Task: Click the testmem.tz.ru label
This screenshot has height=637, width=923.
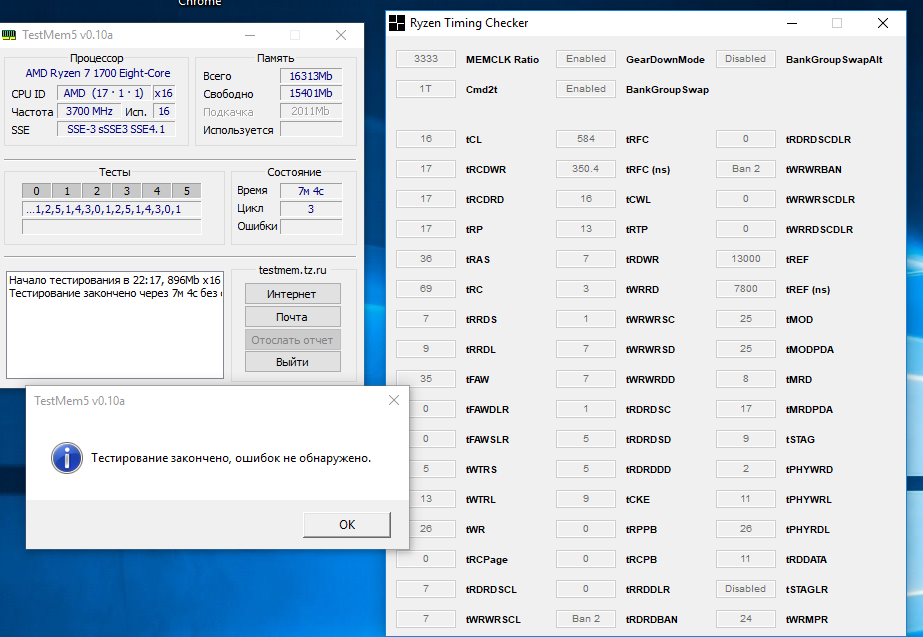Action: pyautogui.click(x=293, y=270)
